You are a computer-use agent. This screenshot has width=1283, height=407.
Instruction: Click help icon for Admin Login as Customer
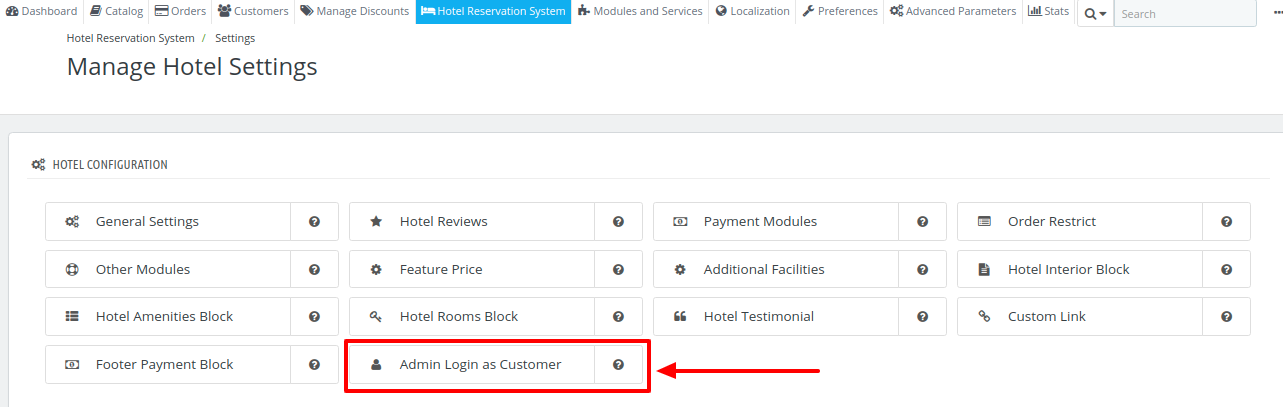618,365
